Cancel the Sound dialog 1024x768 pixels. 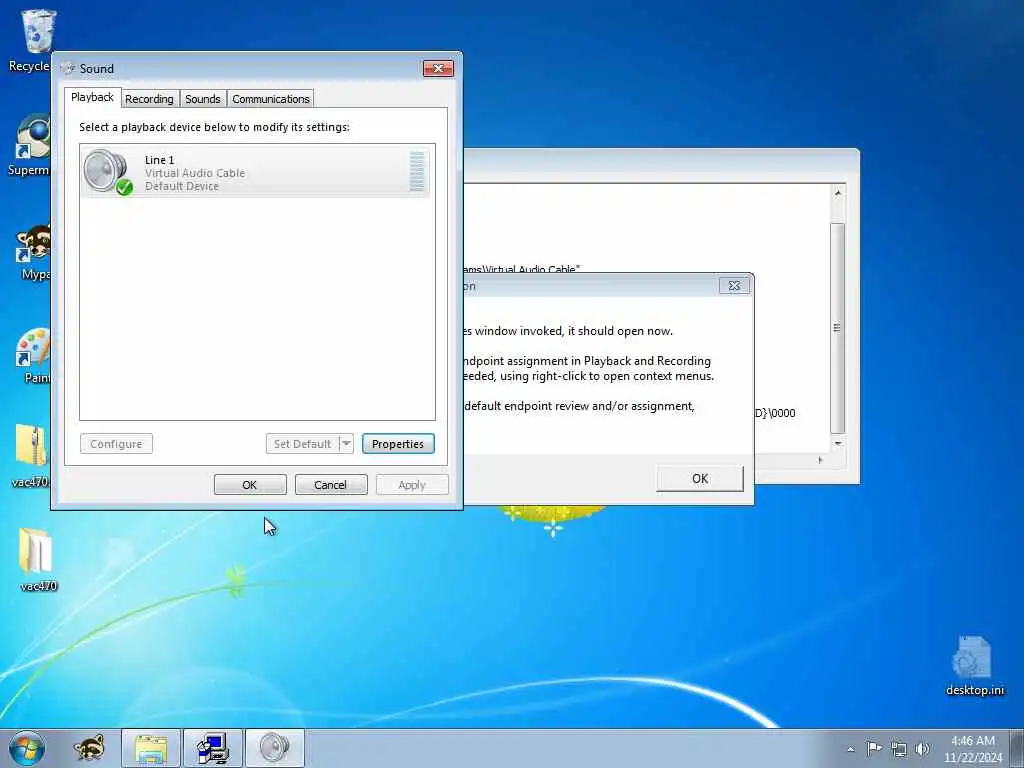[x=331, y=485]
